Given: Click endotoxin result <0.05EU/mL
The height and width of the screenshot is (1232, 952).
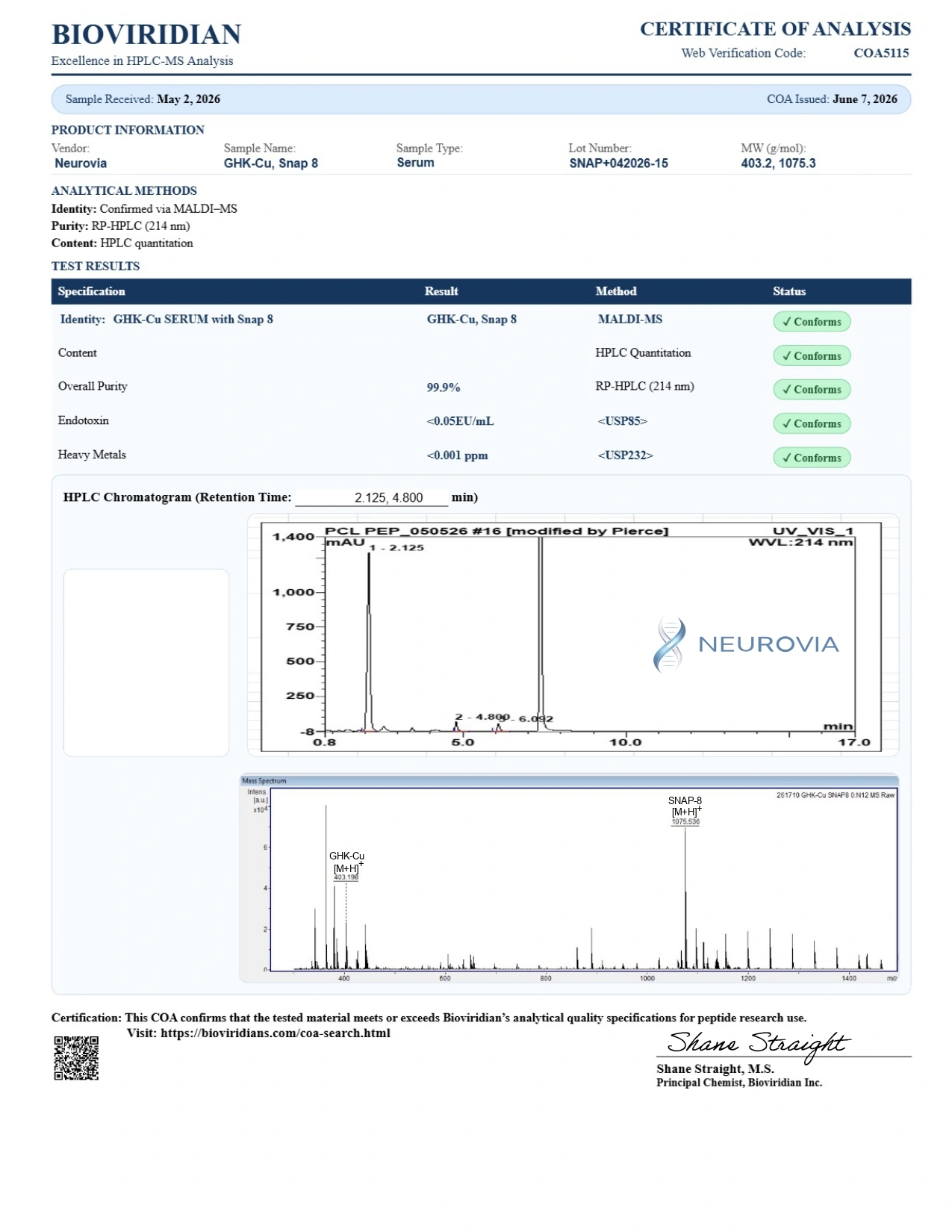Looking at the screenshot, I should coord(460,421).
